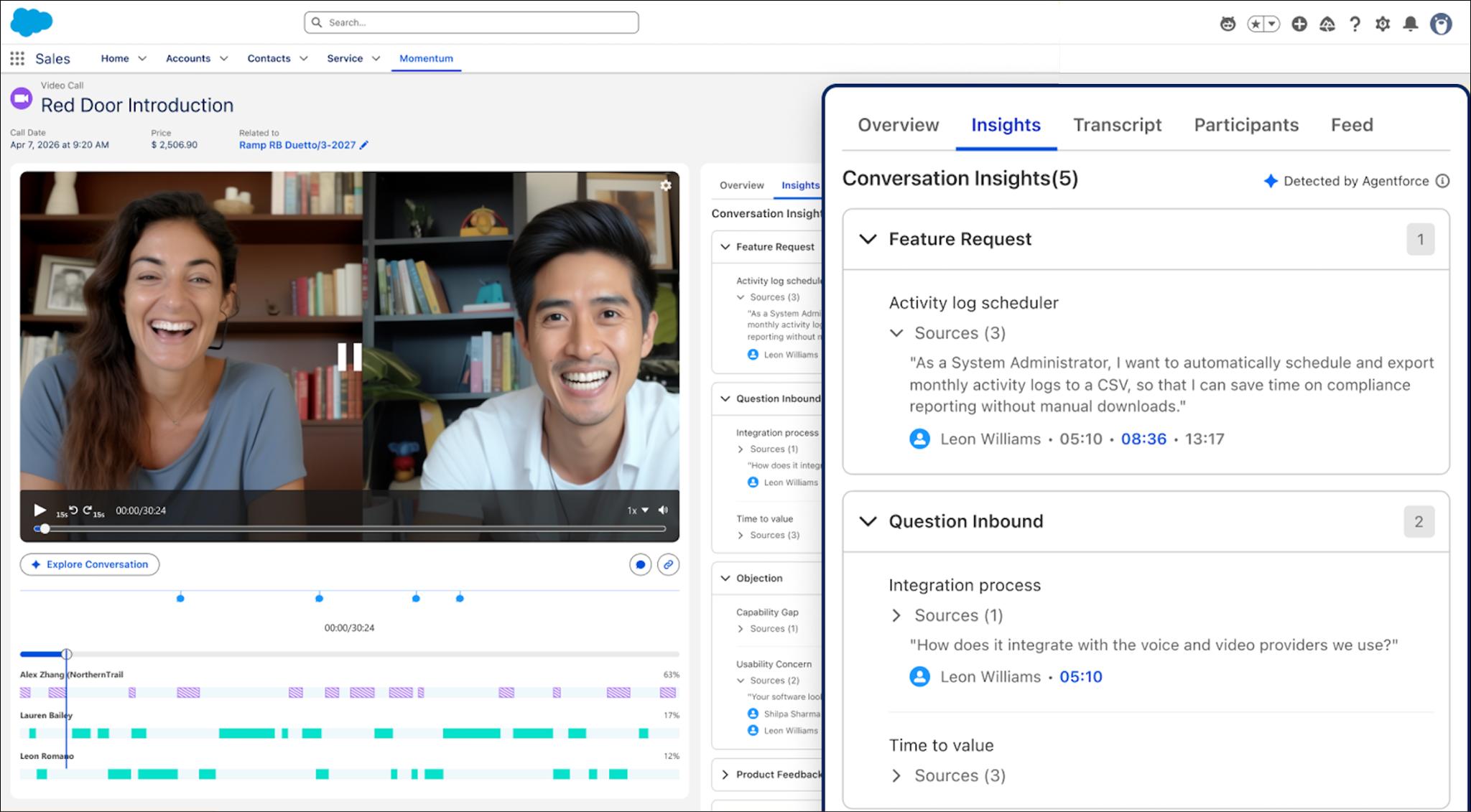Screen dimensions: 1471x812
Task: Click the Salesforce cloud logo
Action: (x=32, y=22)
